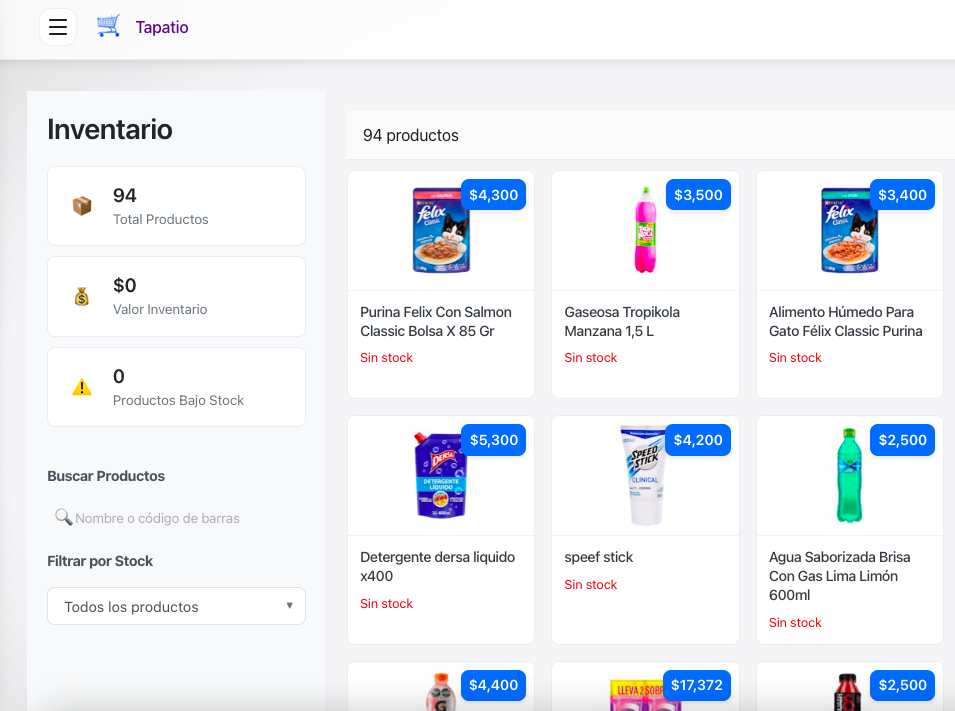Click the yellow warning triangle icon
Image resolution: width=955 pixels, height=711 pixels.
point(82,388)
